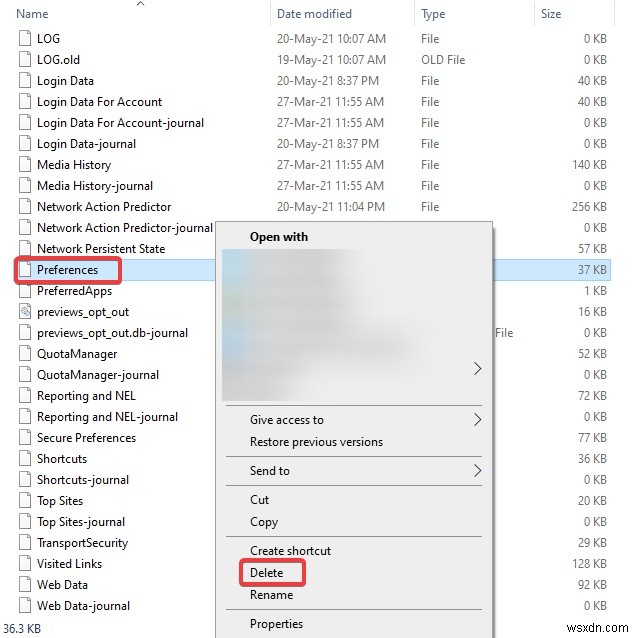Sort by the Date modified column header
The image size is (640, 638).
point(314,14)
